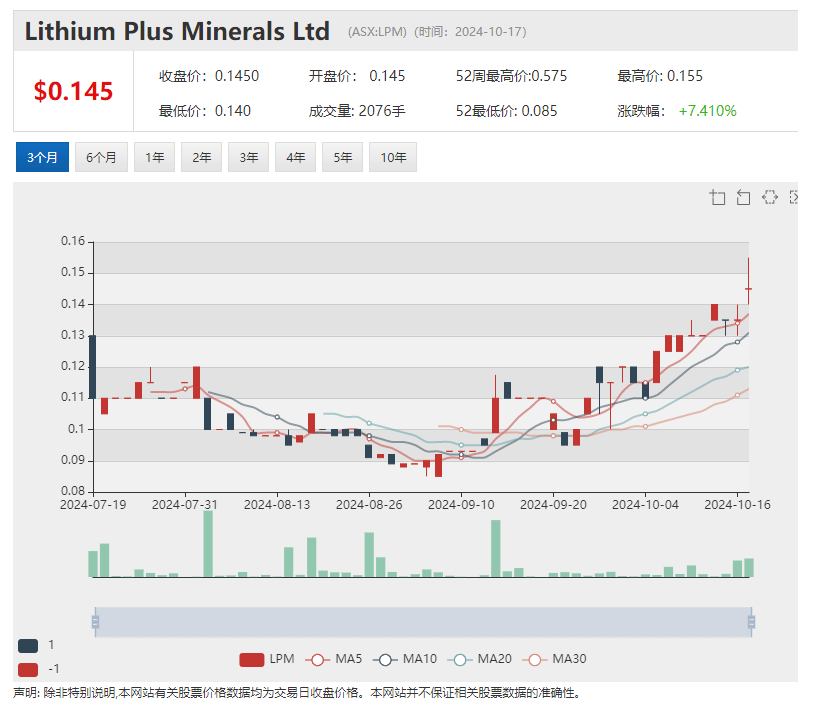Click the 2024-09-20 axis date
The image size is (818, 720).
[553, 505]
